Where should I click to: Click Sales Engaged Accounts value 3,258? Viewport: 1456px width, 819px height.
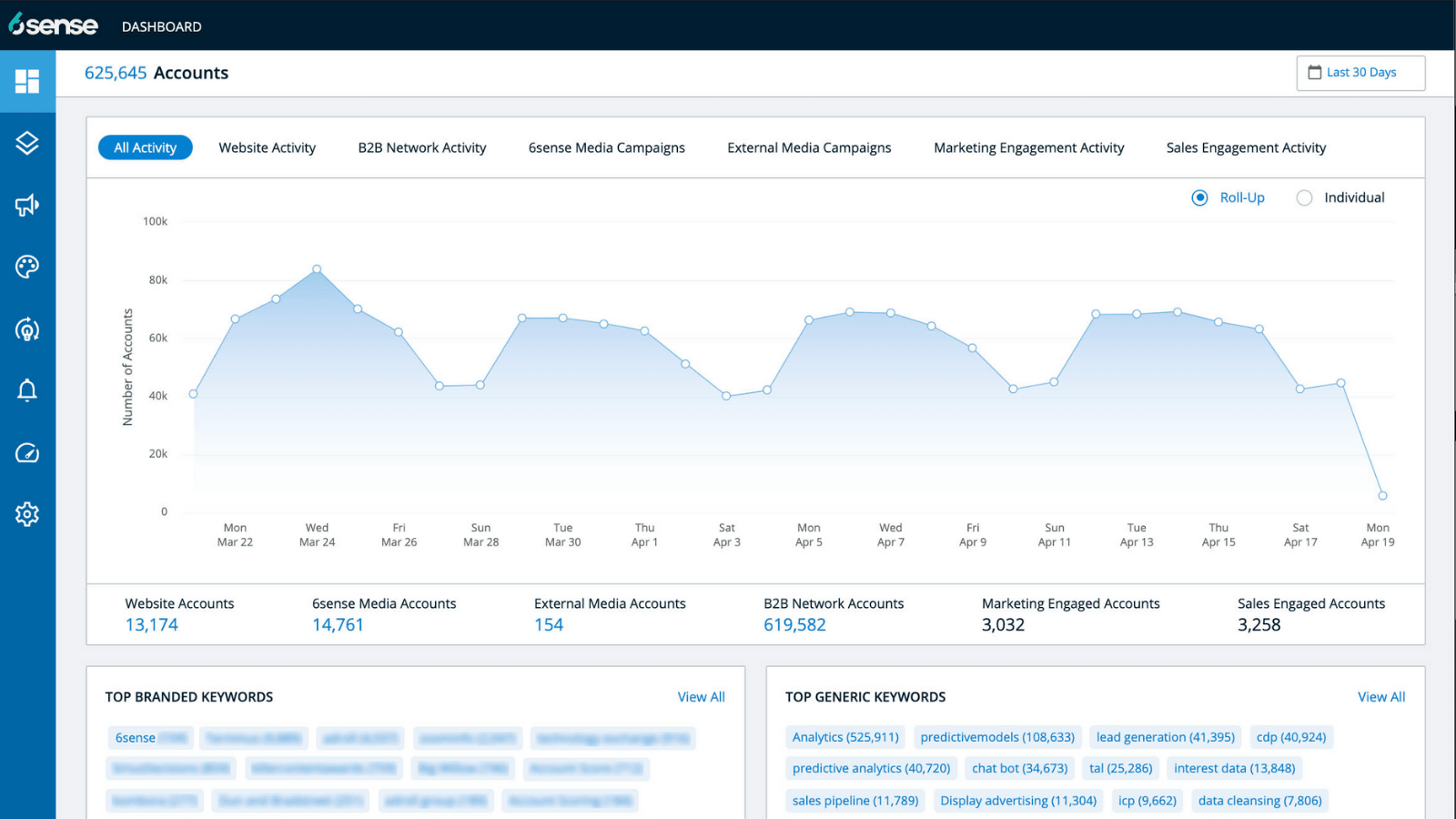click(1259, 625)
